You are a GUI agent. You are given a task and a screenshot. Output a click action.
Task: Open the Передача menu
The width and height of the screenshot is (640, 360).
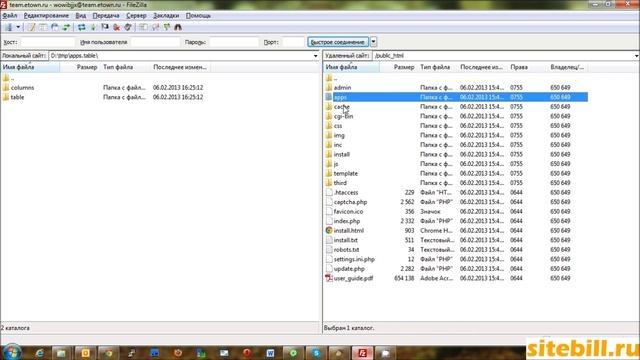[x=106, y=16]
